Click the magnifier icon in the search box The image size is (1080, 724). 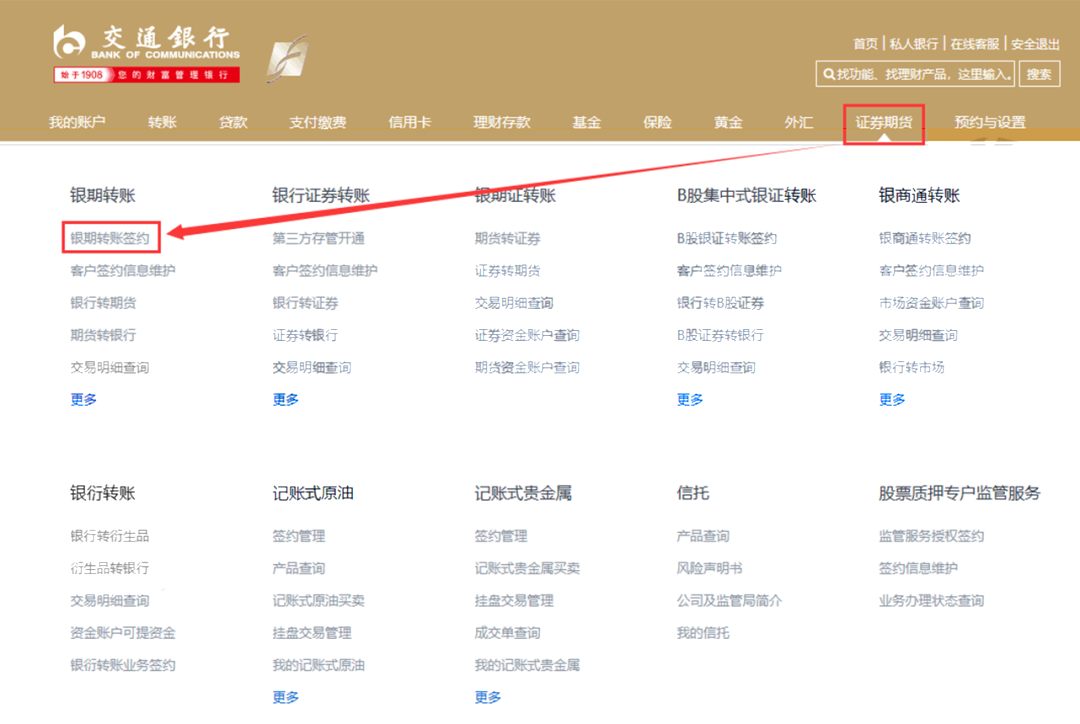(830, 74)
